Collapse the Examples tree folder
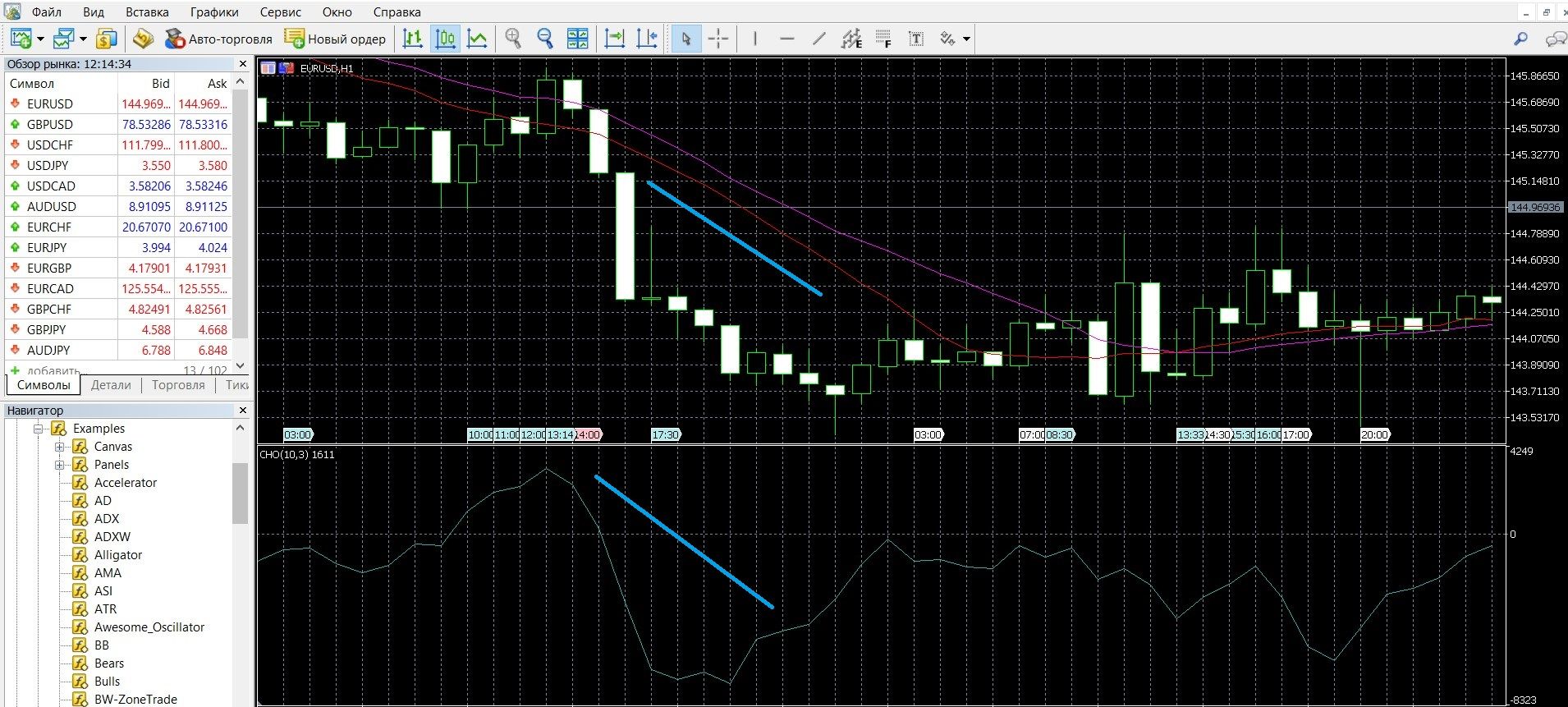Image resolution: width=1568 pixels, height=707 pixels. click(38, 429)
